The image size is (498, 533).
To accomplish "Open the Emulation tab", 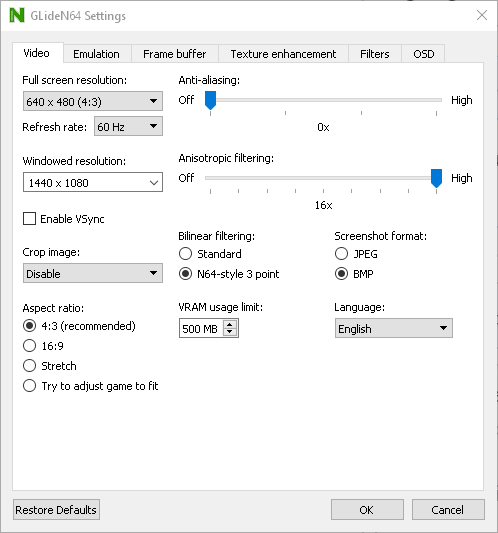I will (x=97, y=54).
